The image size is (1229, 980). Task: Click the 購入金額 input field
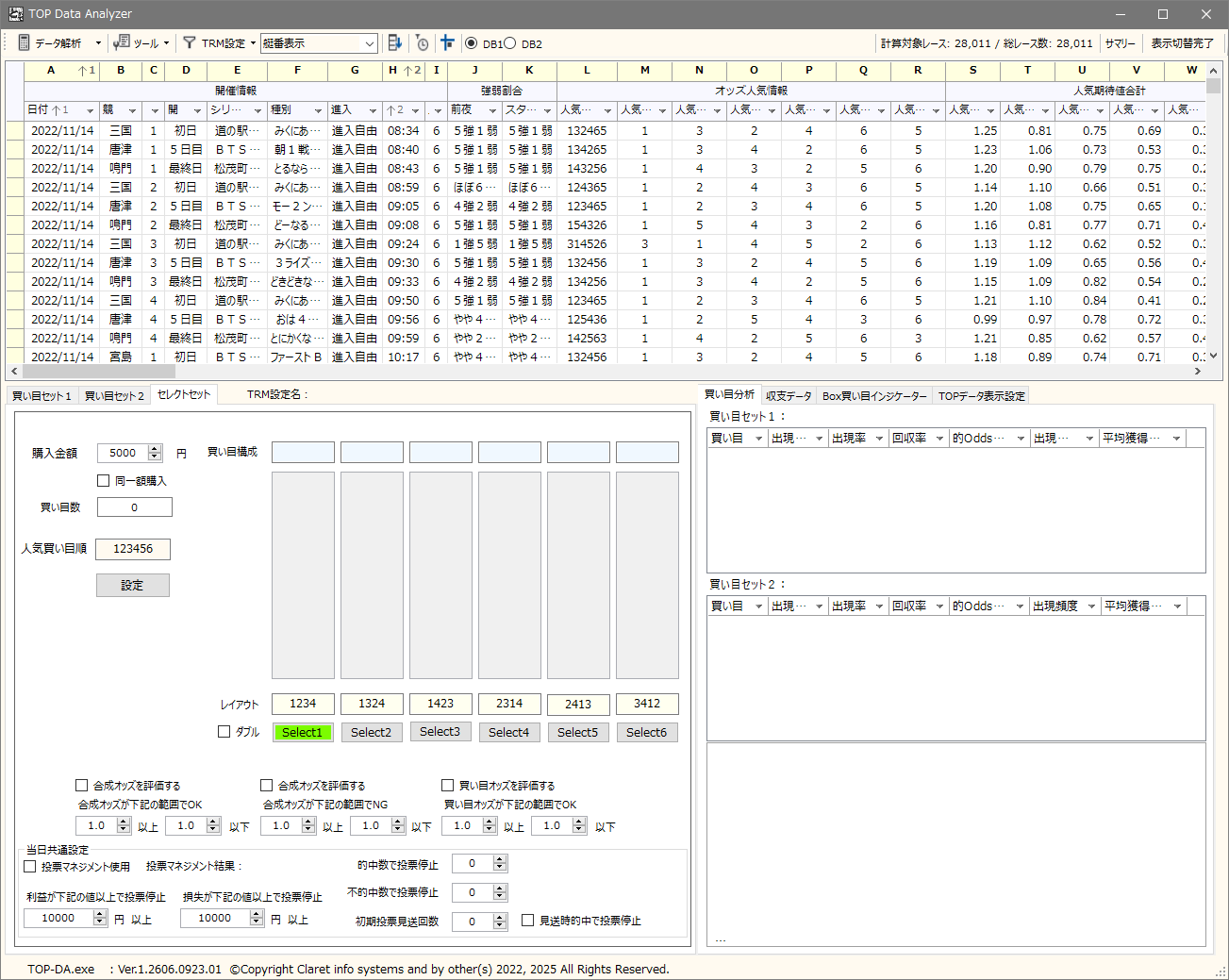tap(123, 453)
